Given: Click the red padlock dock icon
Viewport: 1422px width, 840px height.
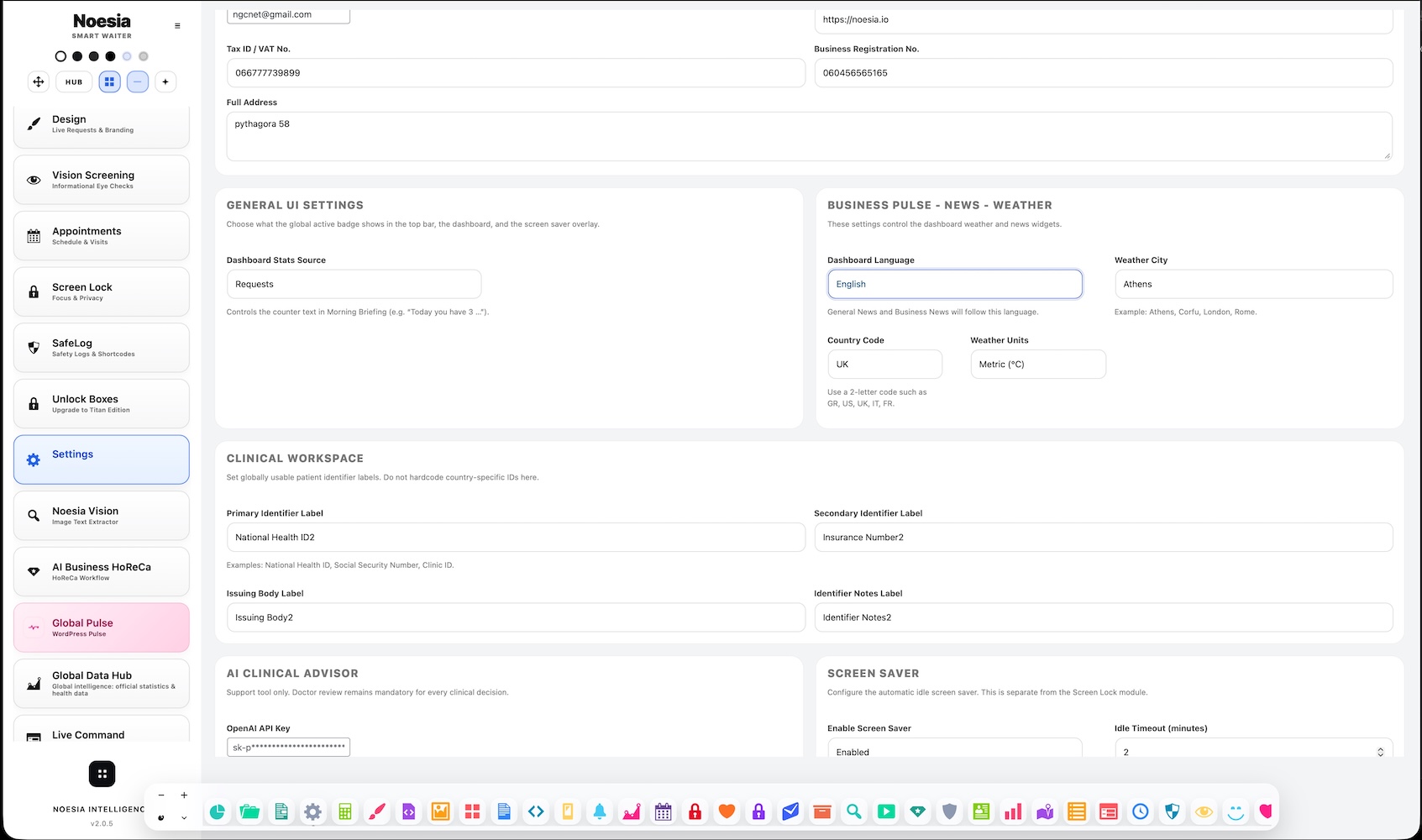Looking at the screenshot, I should (695, 811).
